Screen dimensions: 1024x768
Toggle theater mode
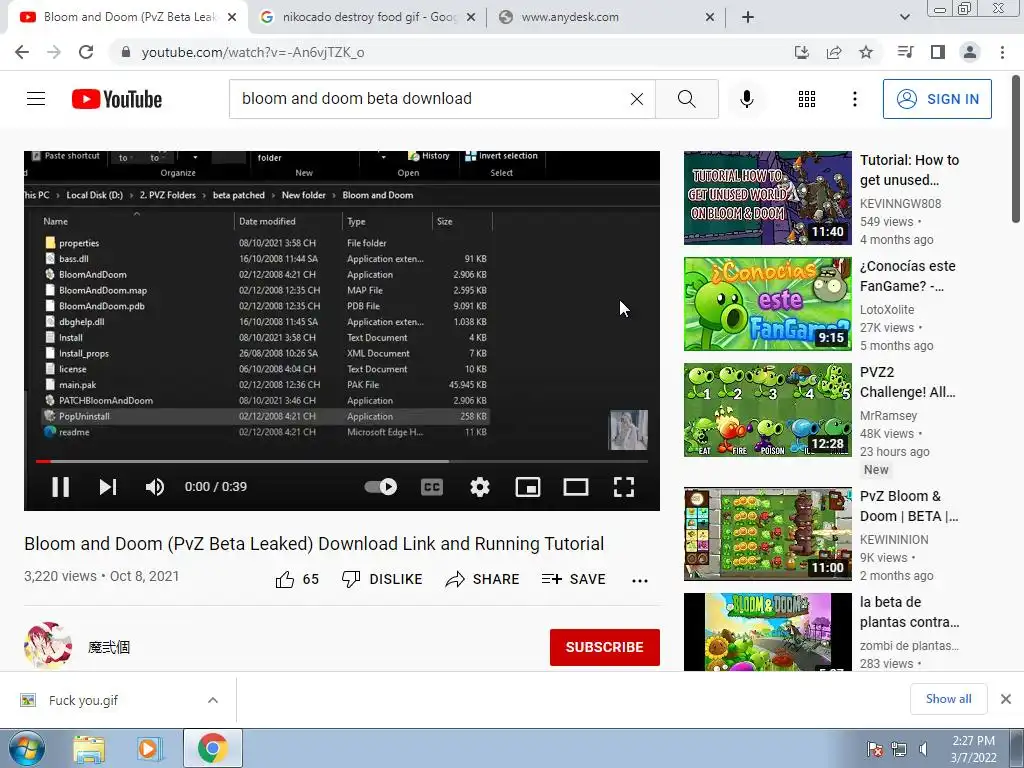coord(576,487)
